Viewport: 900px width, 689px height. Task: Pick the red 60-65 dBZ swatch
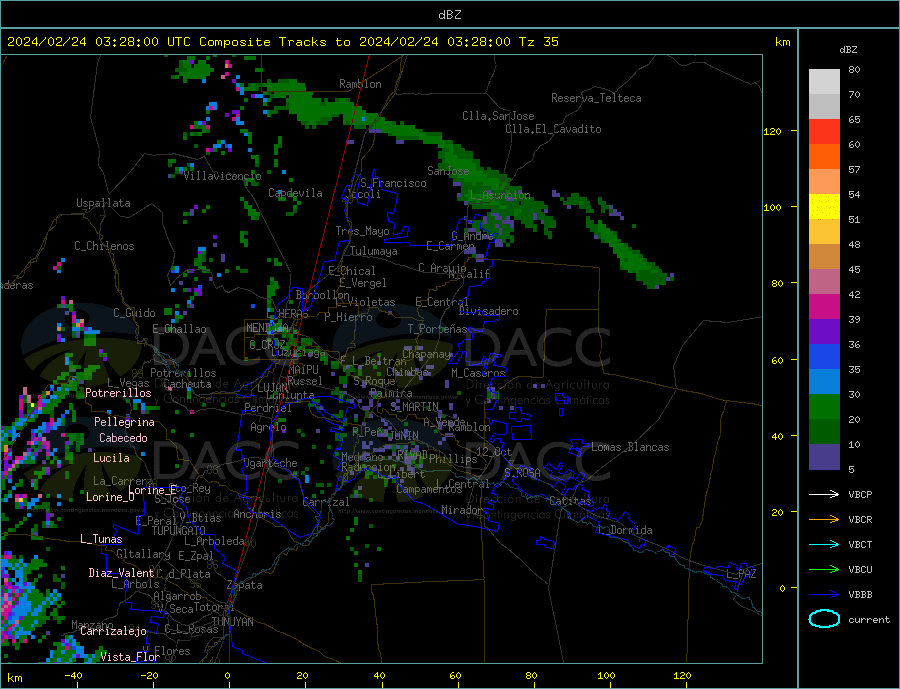click(824, 131)
